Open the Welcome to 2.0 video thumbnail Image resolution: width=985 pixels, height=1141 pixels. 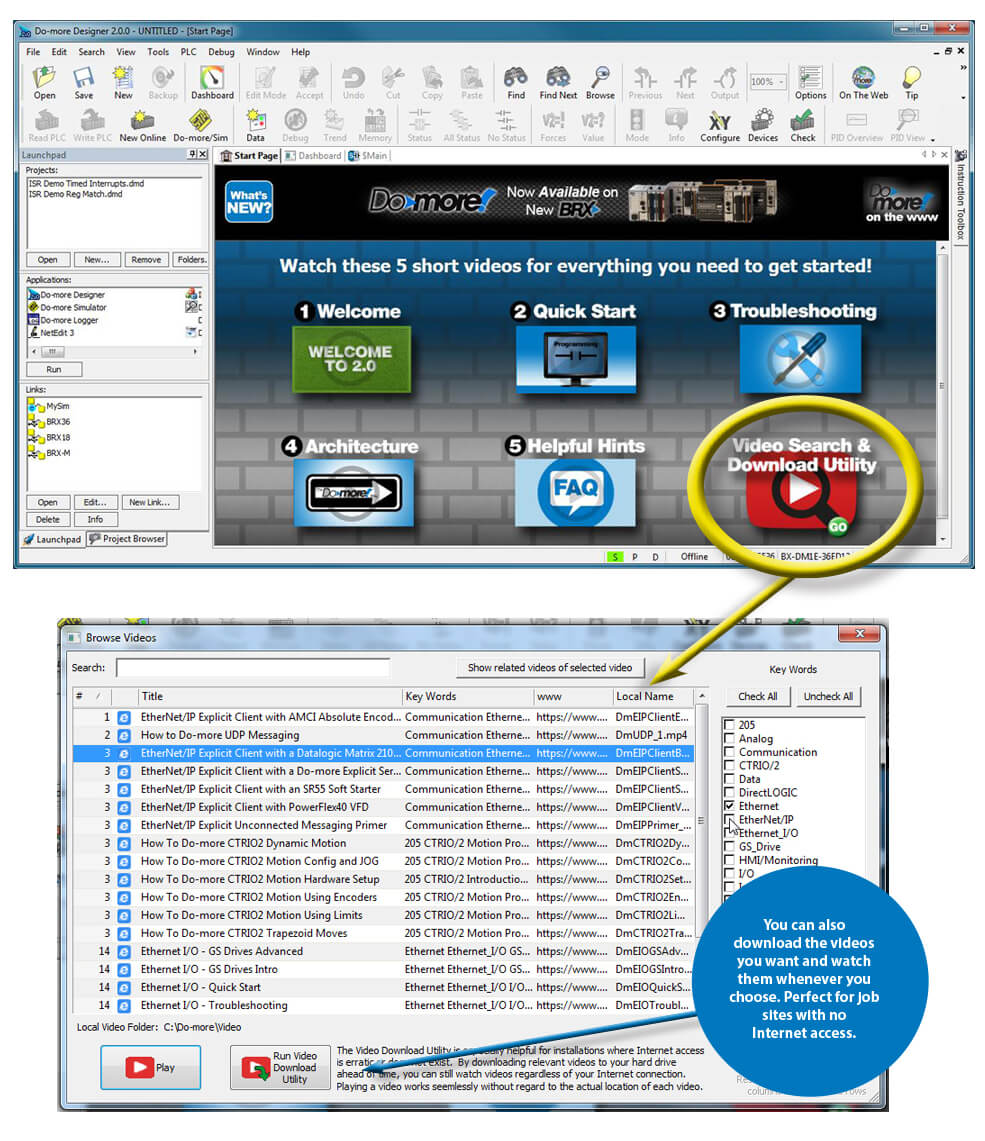(351, 359)
